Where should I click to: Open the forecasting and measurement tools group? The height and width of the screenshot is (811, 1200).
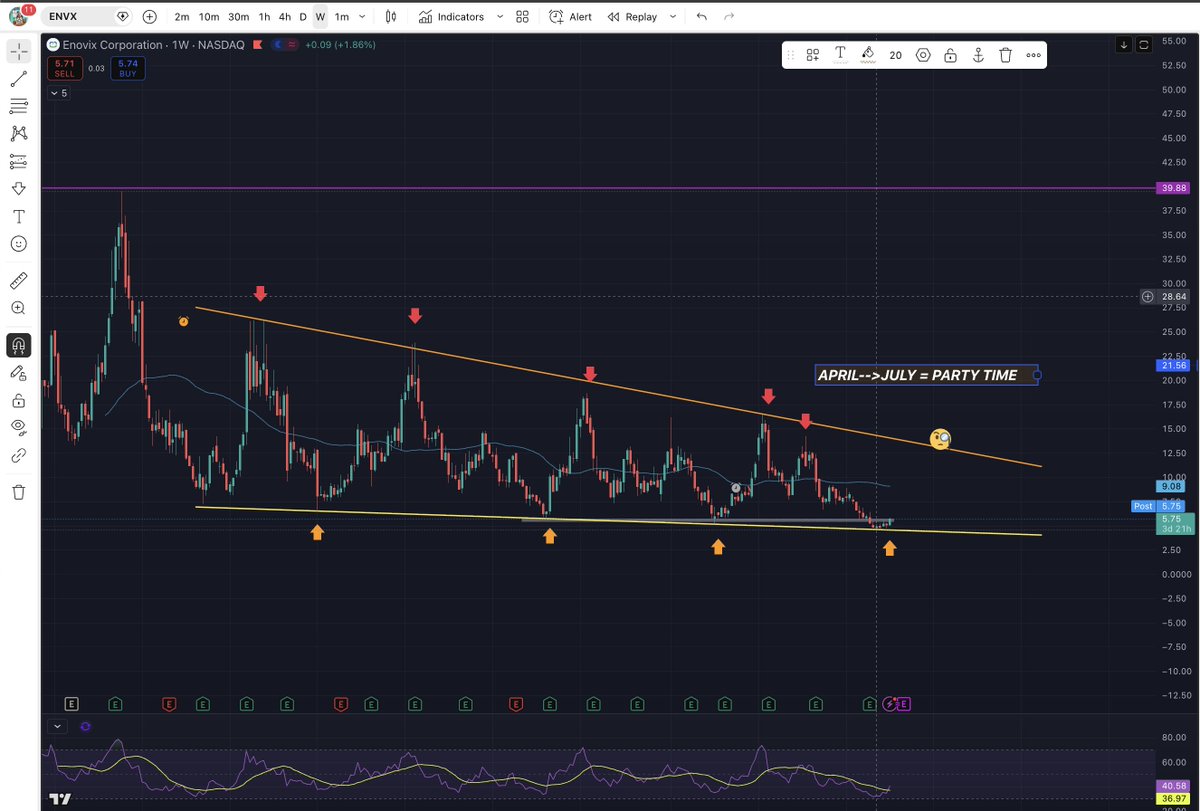(x=18, y=161)
